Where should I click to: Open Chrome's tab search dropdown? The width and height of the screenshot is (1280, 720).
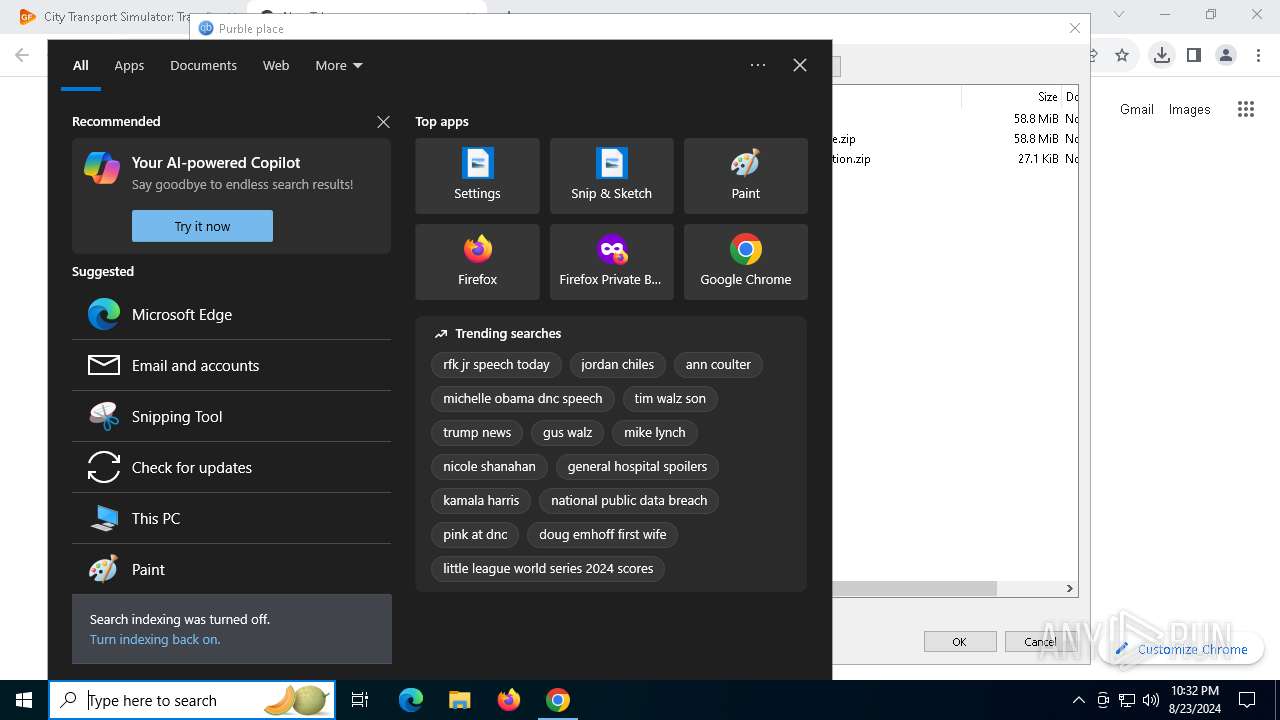(1119, 14)
